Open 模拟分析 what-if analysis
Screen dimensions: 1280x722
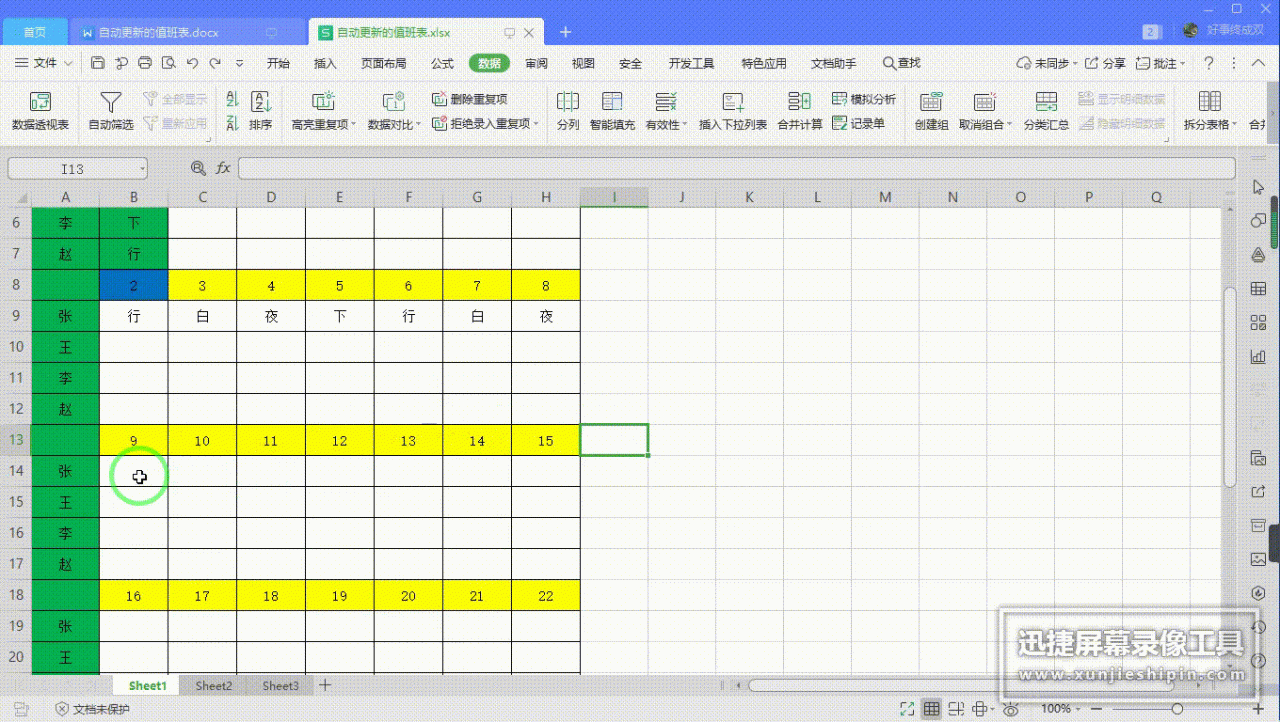tap(864, 99)
